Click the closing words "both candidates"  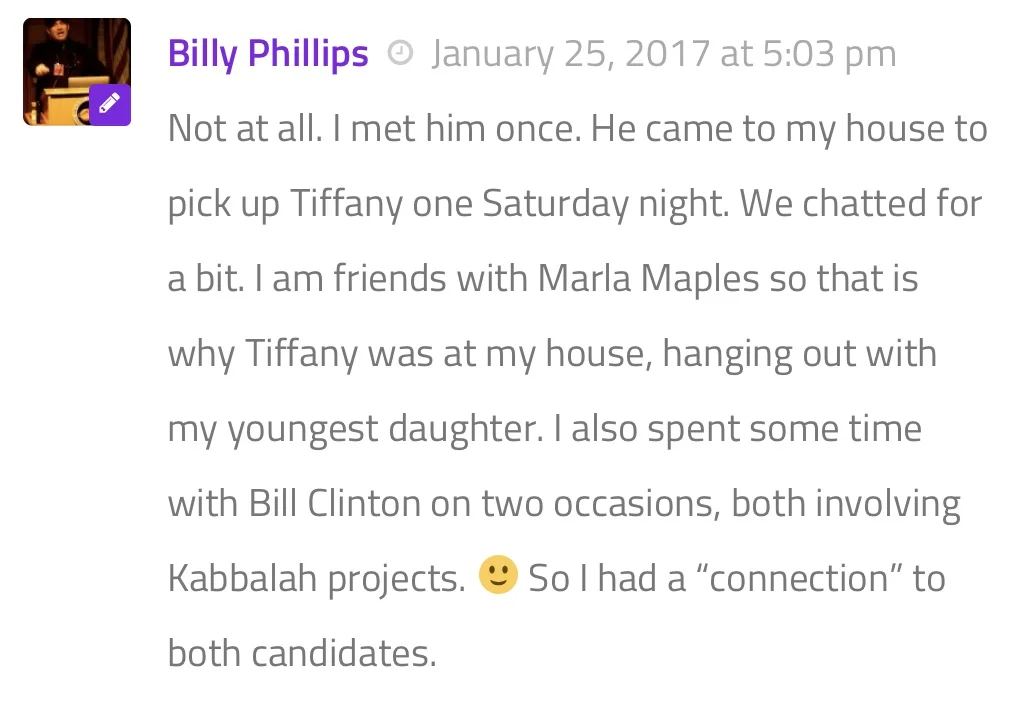pyautogui.click(x=302, y=653)
